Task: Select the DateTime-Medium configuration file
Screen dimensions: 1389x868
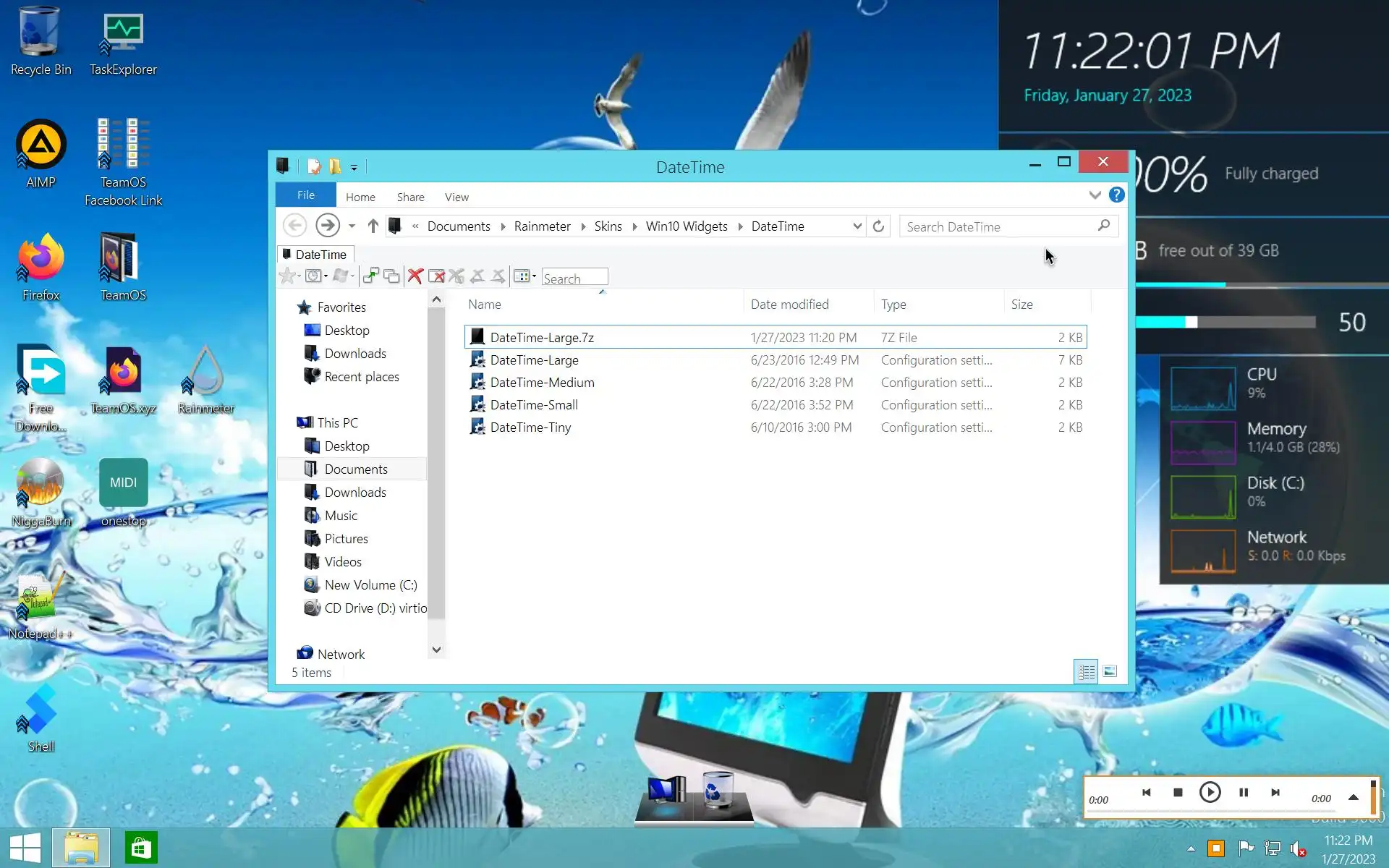Action: (542, 383)
